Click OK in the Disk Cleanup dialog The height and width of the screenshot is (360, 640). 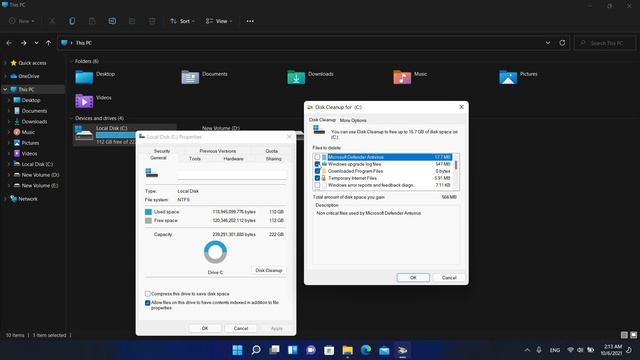click(x=413, y=278)
